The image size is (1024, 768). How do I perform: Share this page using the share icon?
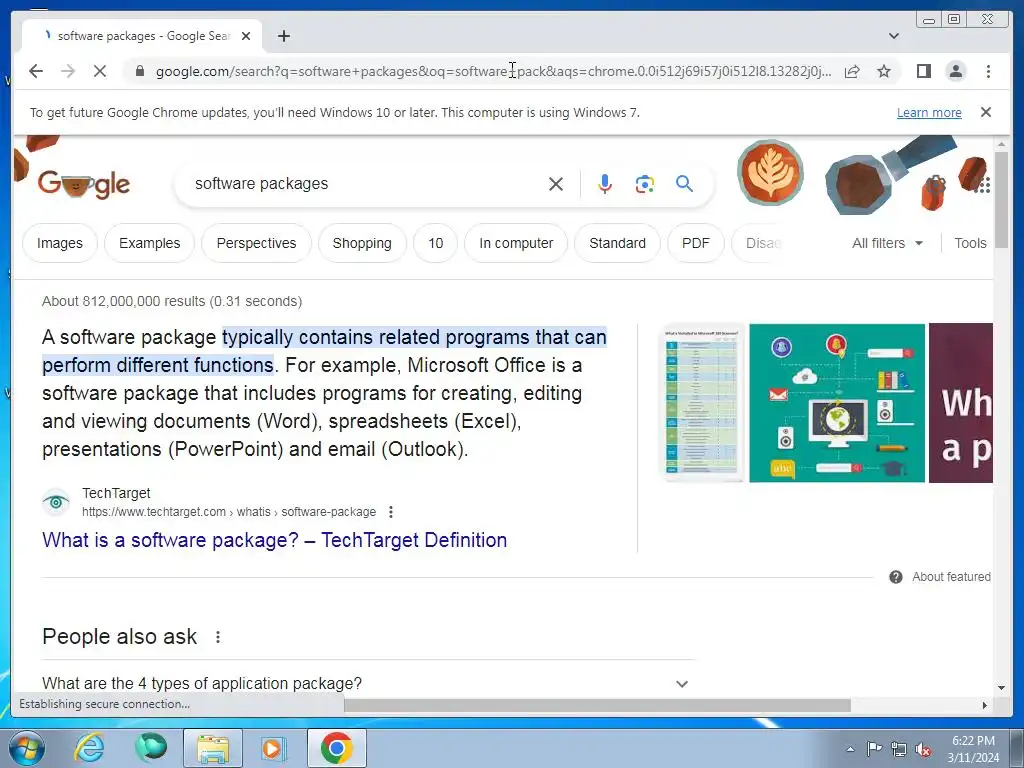(x=852, y=71)
